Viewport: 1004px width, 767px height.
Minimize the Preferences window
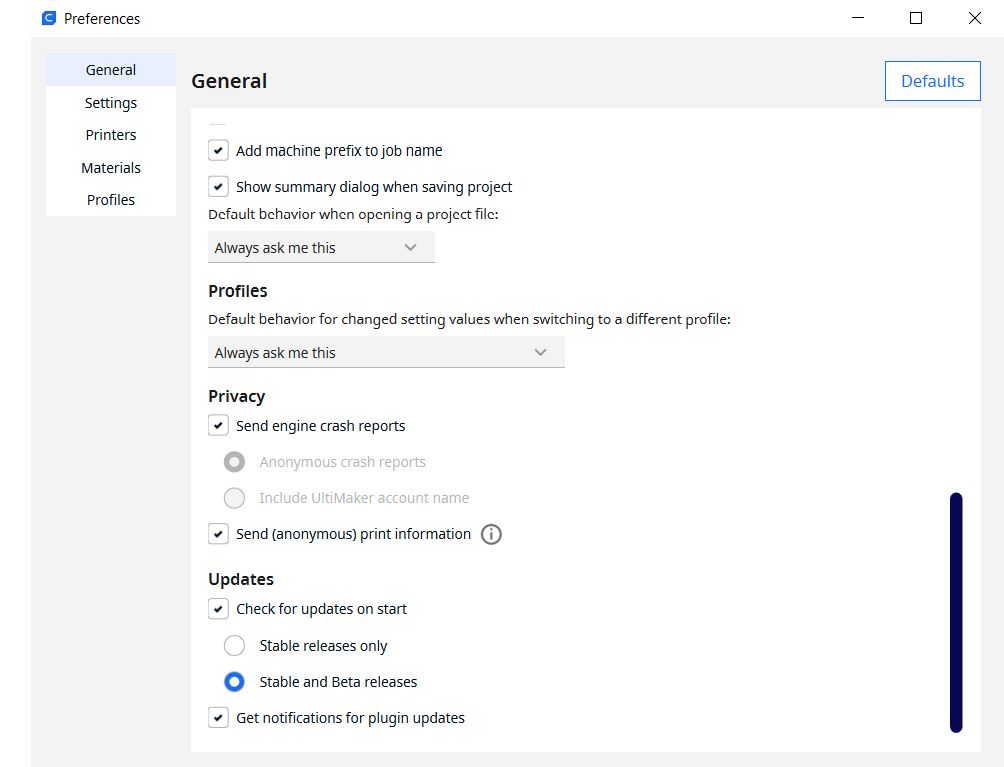click(x=858, y=18)
